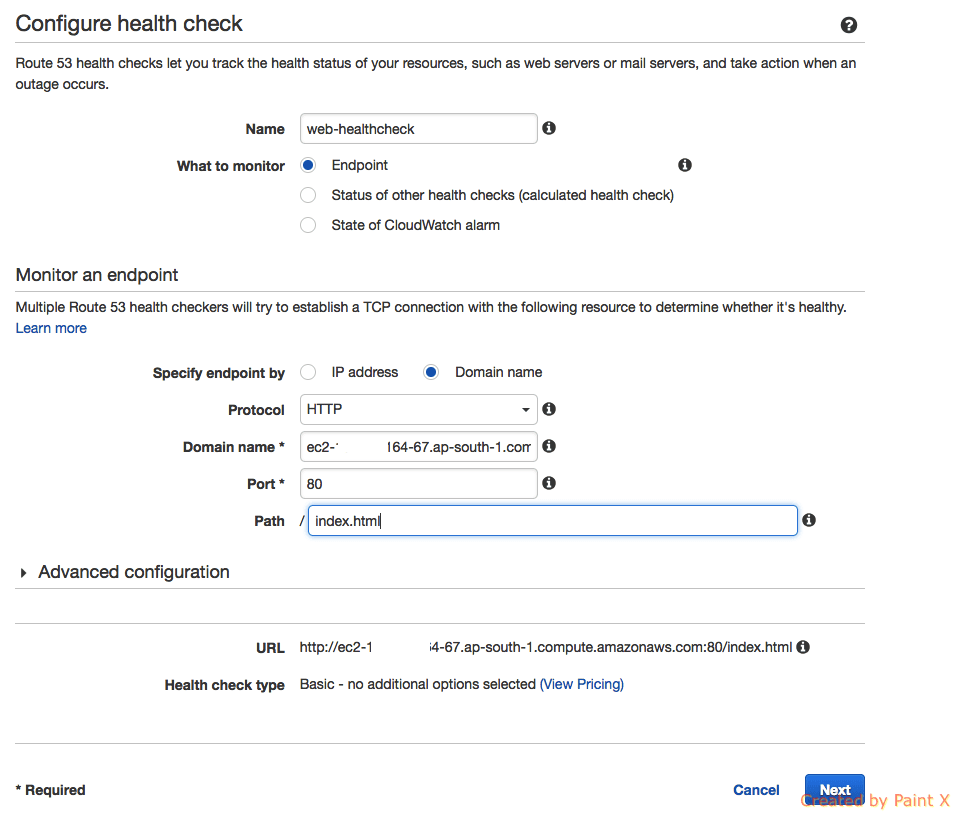Select the Endpoint radio button
Screen dimensions: 955x815
[x=308, y=165]
